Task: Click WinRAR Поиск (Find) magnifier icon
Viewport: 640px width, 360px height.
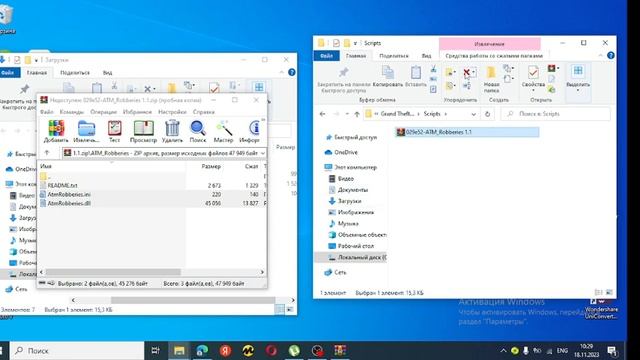Action: [x=198, y=131]
